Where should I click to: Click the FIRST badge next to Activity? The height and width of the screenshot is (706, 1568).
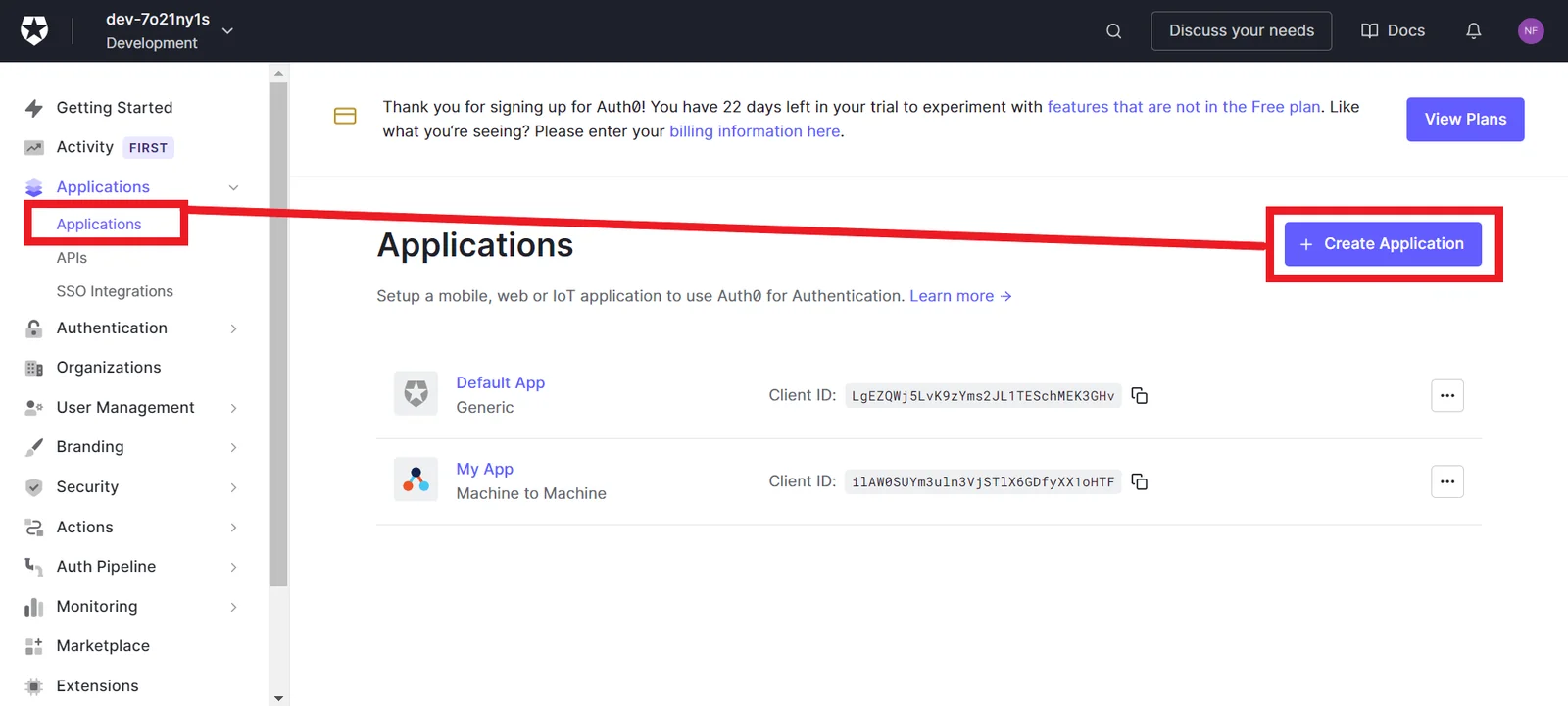(x=148, y=148)
